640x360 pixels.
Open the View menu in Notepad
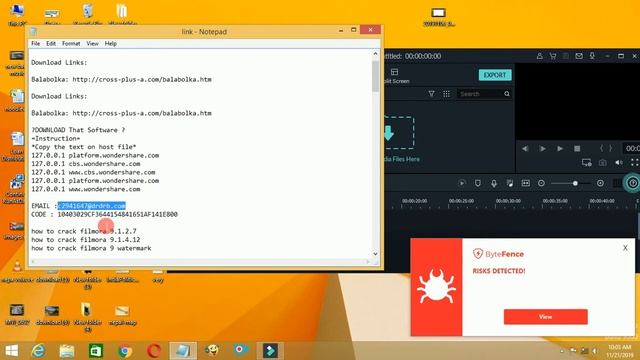92,43
